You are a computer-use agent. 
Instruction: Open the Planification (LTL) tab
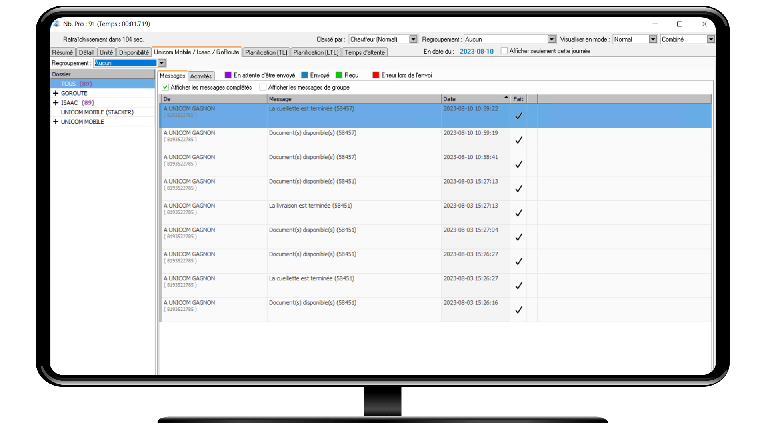click(x=316, y=52)
